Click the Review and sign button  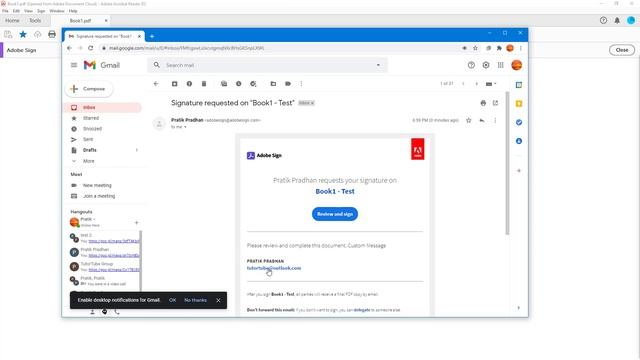(x=335, y=214)
